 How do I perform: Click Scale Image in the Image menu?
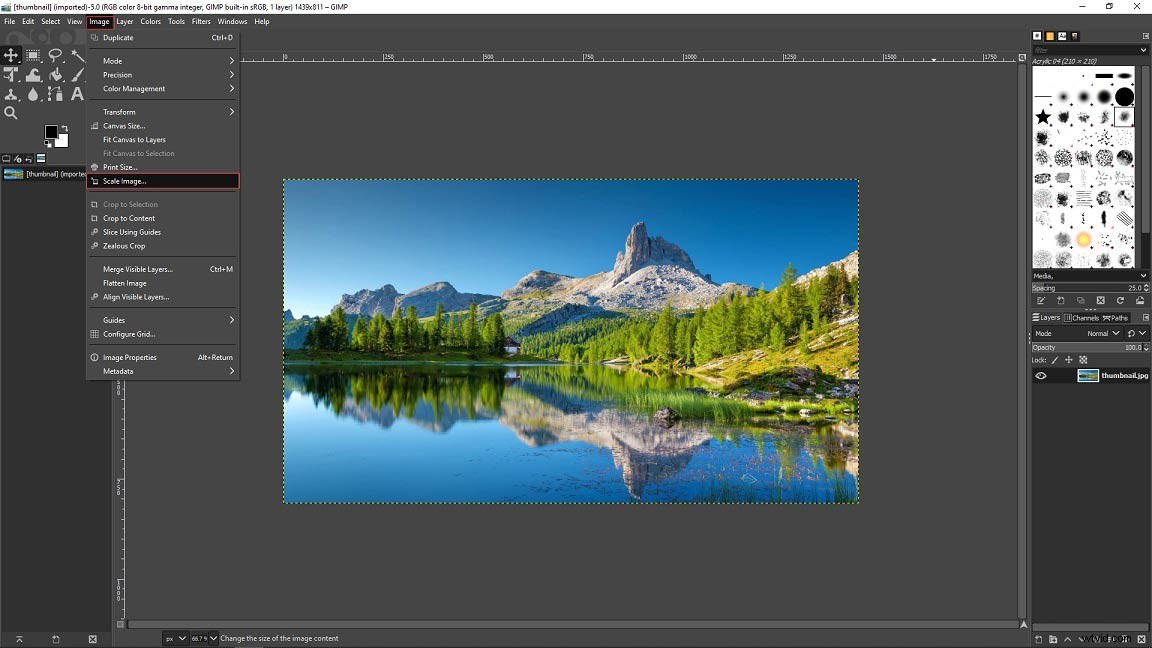tap(122, 181)
